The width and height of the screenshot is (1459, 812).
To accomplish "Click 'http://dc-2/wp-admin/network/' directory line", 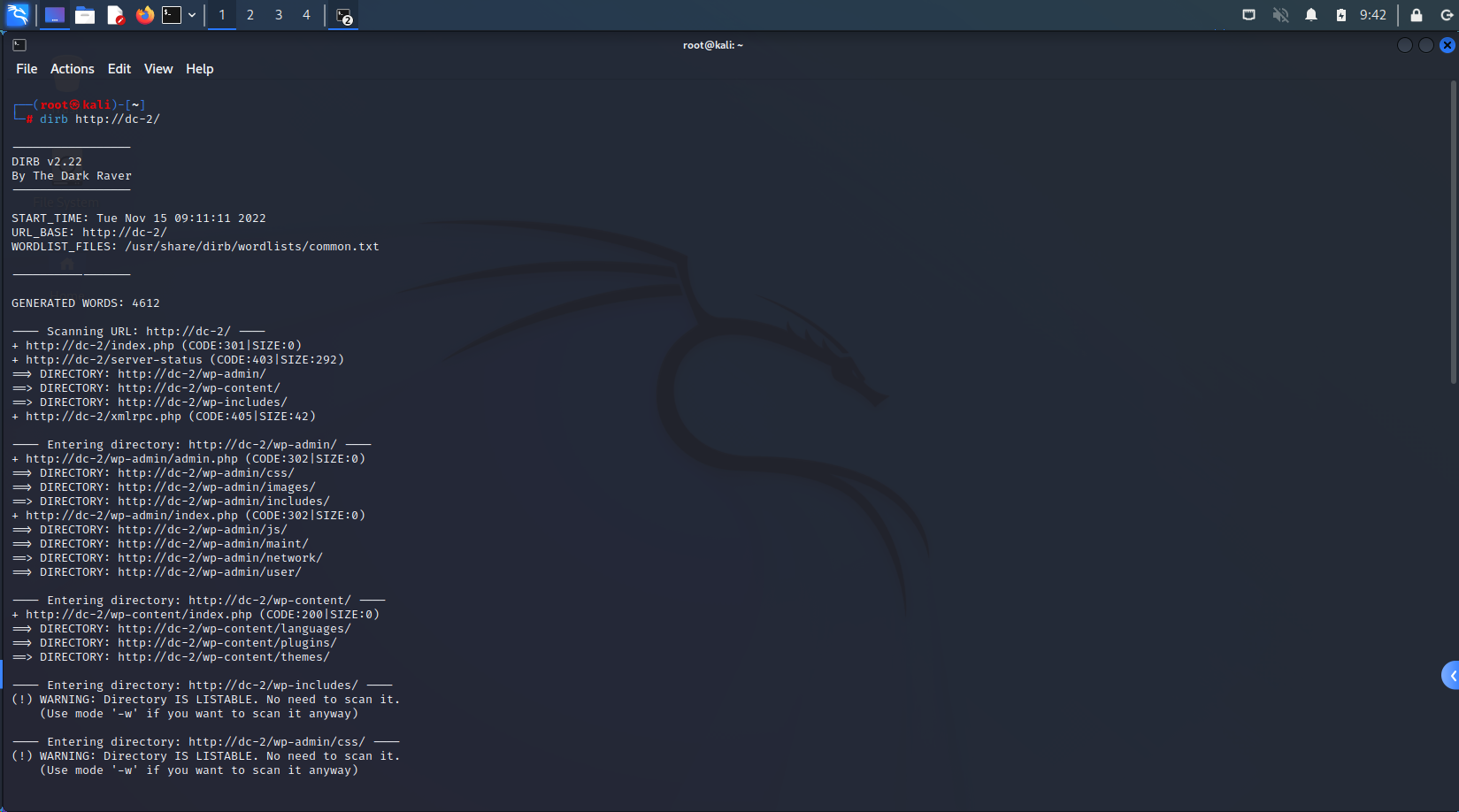I will coord(167,558).
